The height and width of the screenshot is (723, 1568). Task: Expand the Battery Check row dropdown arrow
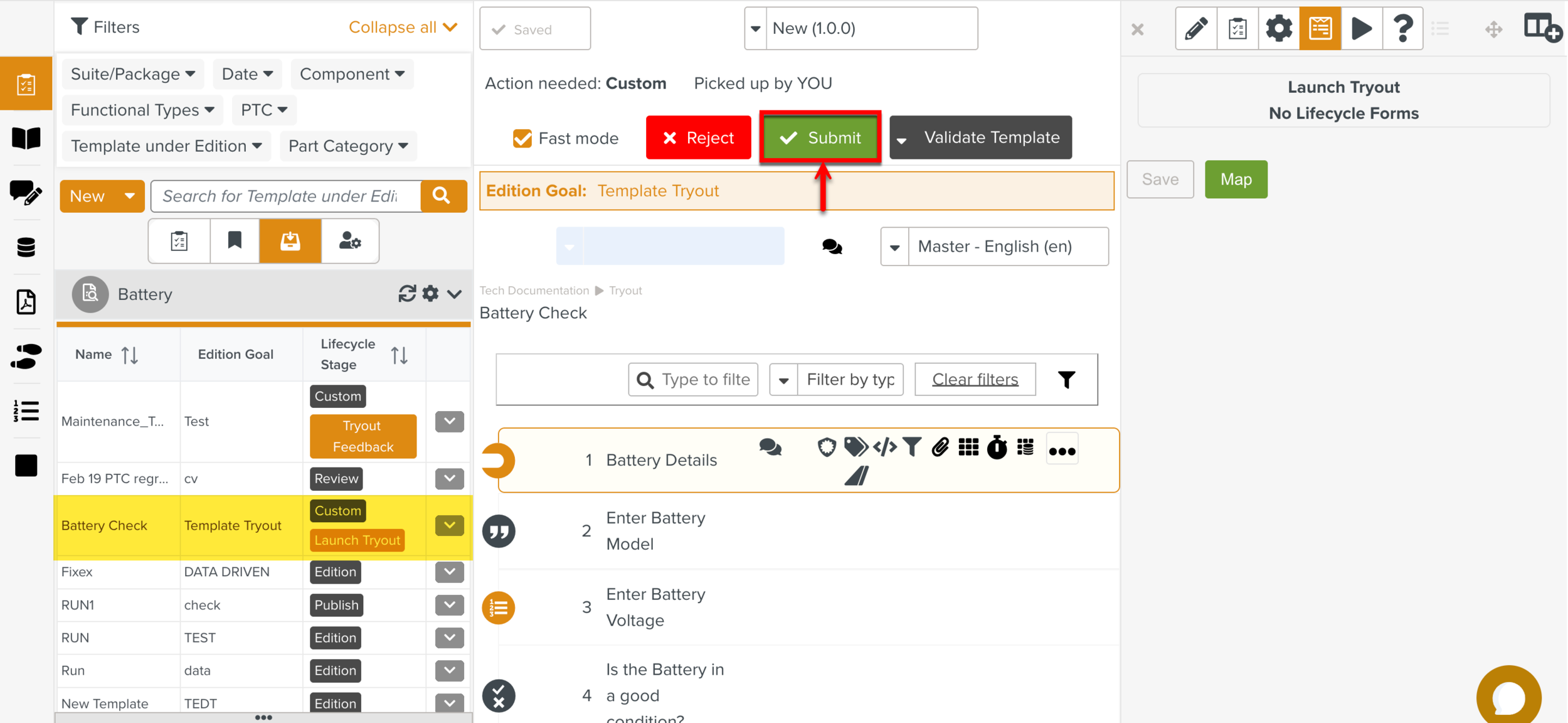[450, 525]
